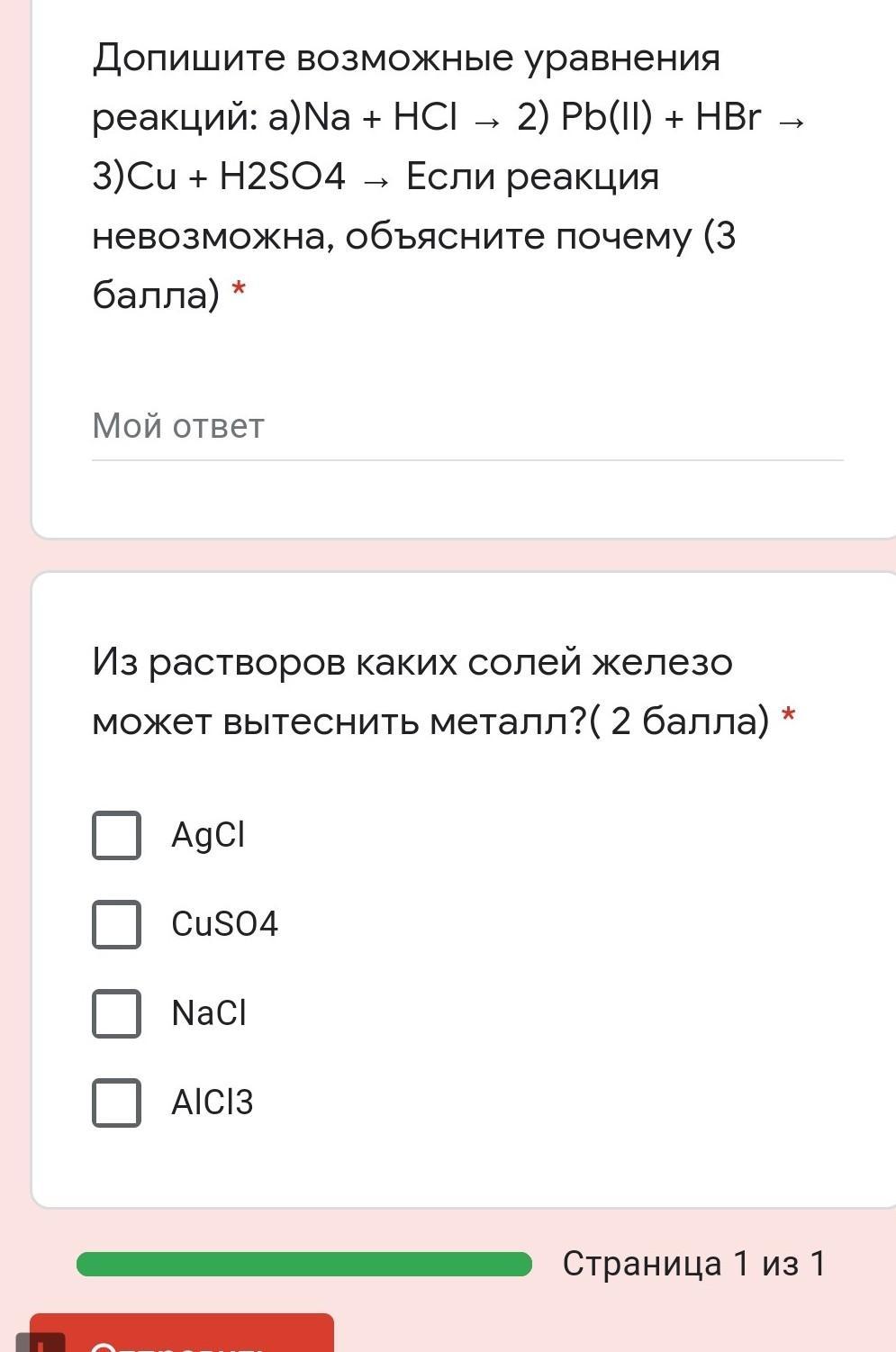This screenshot has width=896, height=1352.
Task: Click the red asterisk after '( 2 балла)'
Action: [x=789, y=717]
